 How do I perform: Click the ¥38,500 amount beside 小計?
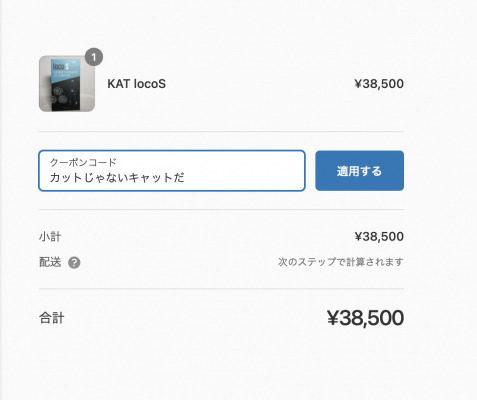pos(379,236)
